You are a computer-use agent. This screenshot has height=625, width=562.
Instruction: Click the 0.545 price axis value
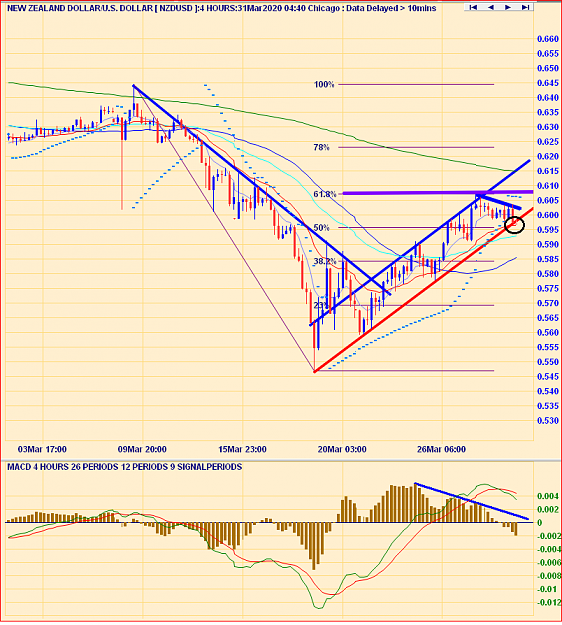(x=548, y=377)
